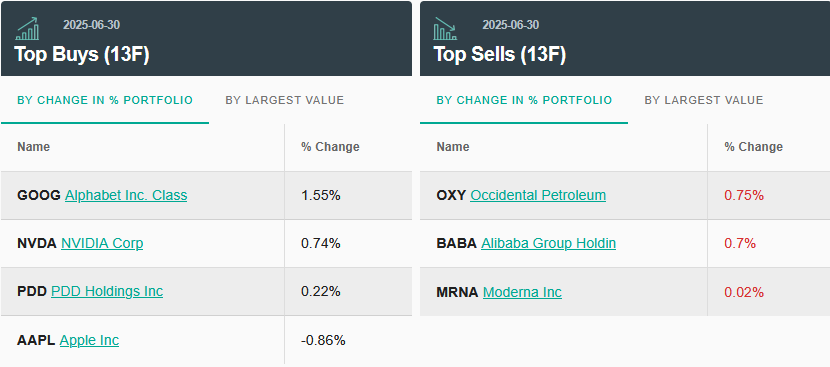
Task: Open the Moderna Inc link
Action: point(522,292)
